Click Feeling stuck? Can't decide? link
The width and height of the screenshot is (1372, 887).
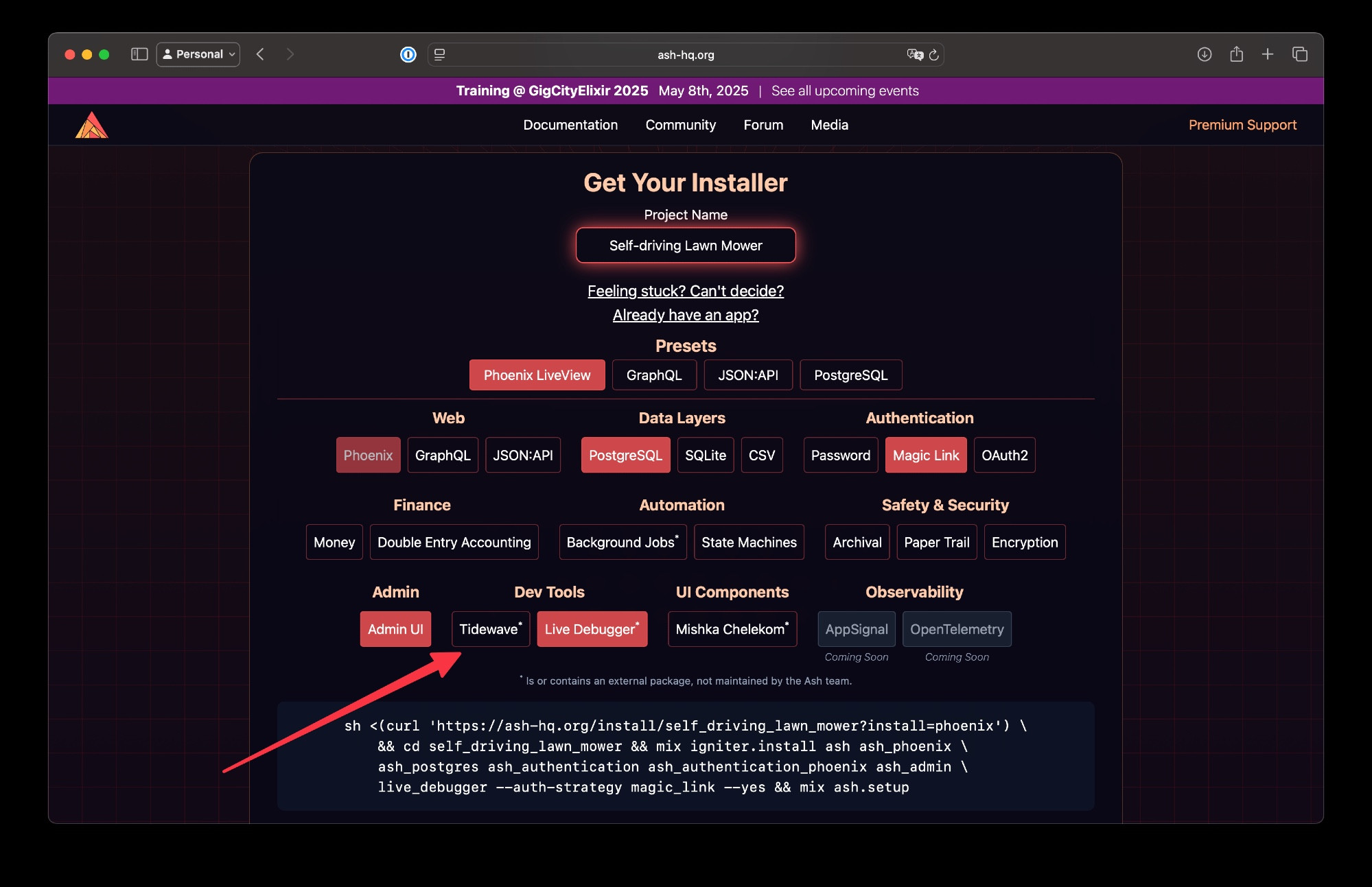coord(686,291)
